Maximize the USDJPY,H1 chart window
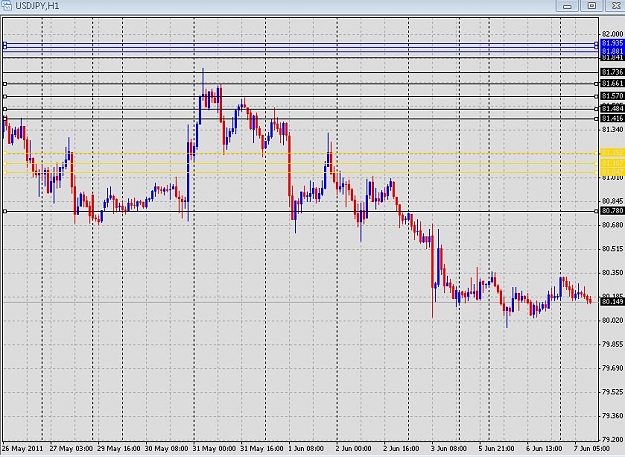 tap(592, 6)
